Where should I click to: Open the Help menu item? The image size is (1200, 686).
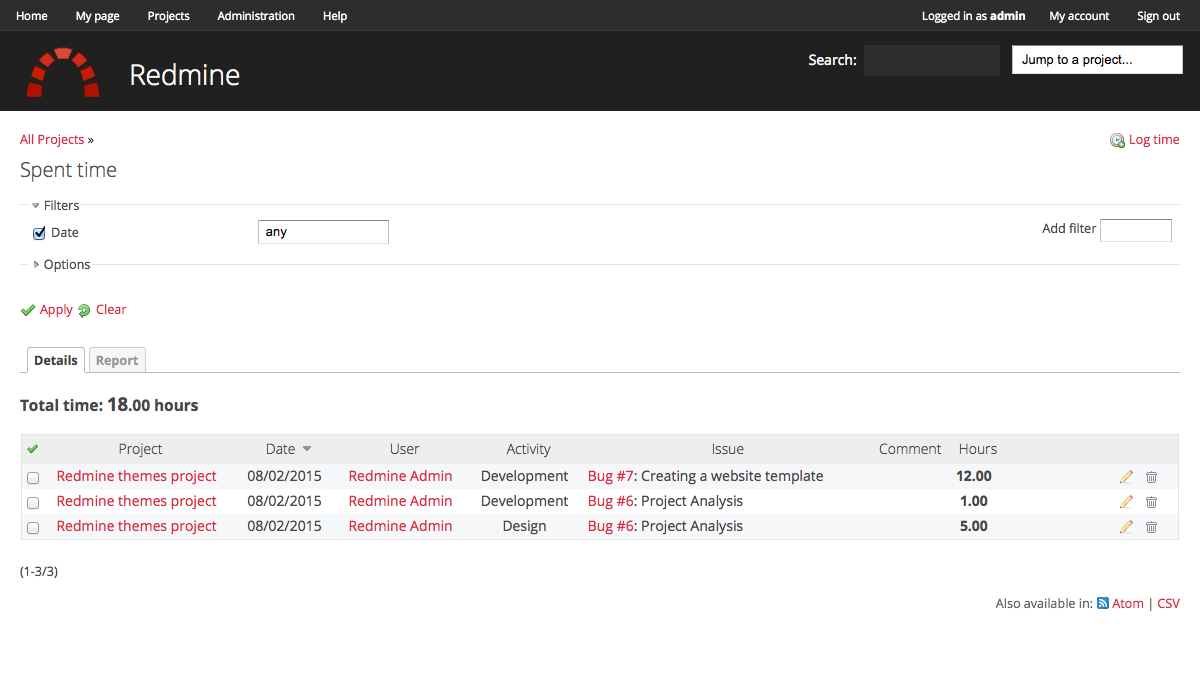click(335, 16)
